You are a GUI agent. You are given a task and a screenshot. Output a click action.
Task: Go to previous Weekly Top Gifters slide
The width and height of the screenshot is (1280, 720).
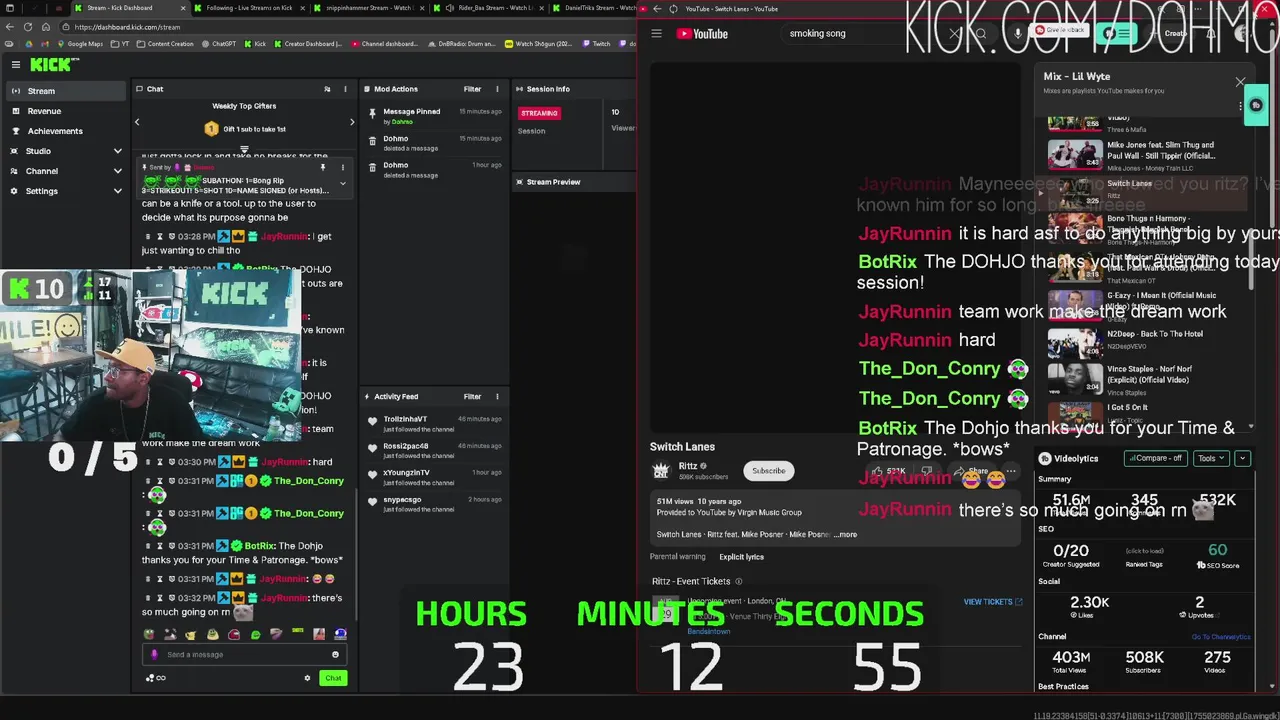137,122
